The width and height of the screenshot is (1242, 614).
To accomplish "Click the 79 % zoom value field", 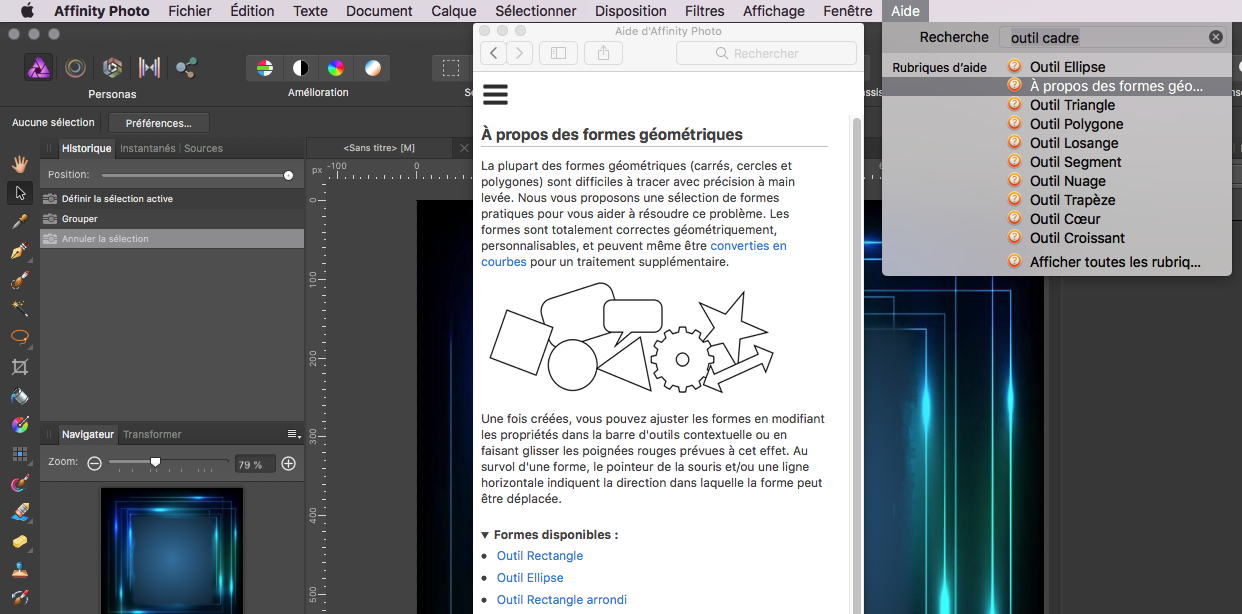I will 255,465.
